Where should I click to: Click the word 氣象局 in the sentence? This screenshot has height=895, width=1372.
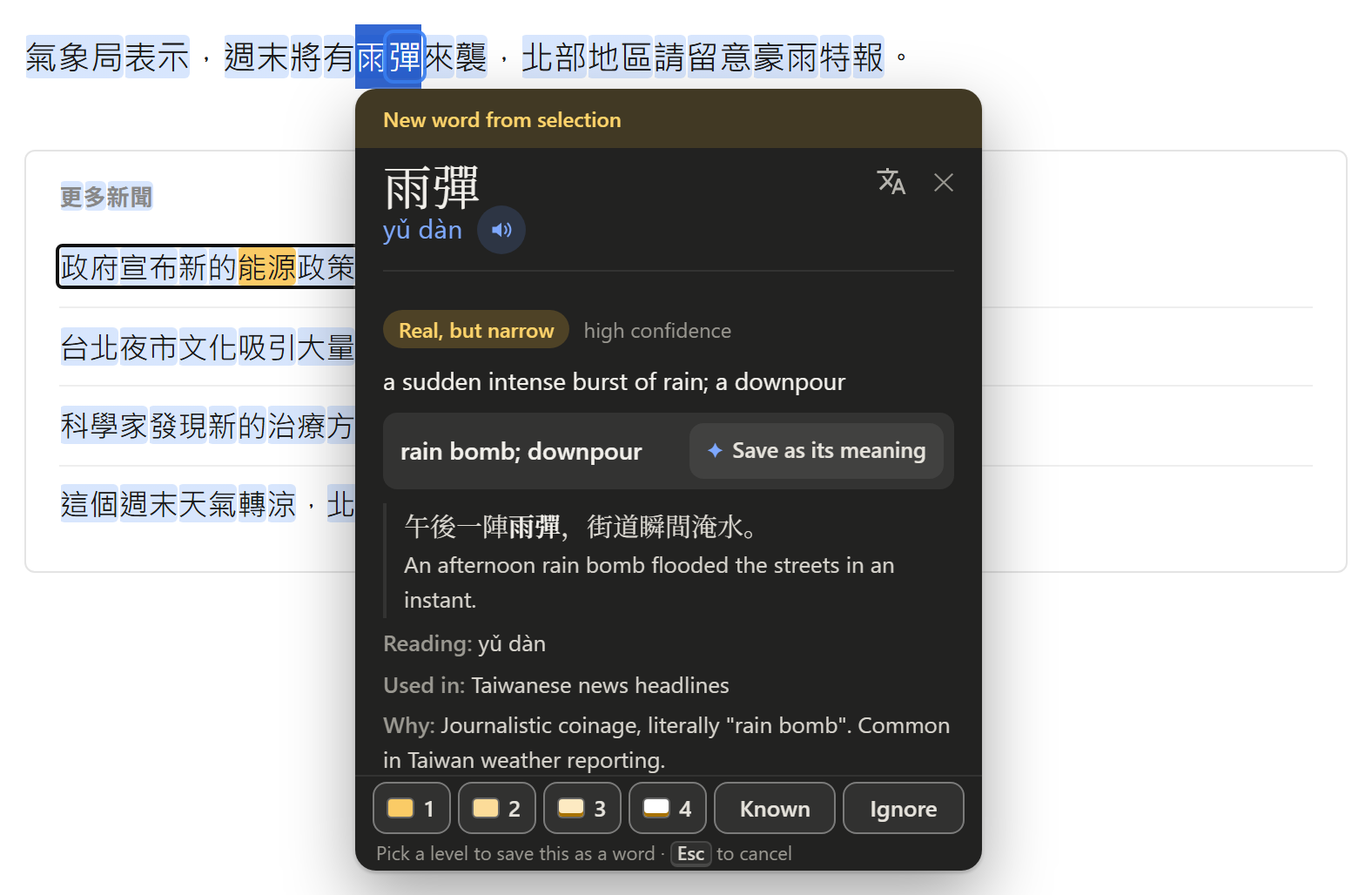[74, 57]
